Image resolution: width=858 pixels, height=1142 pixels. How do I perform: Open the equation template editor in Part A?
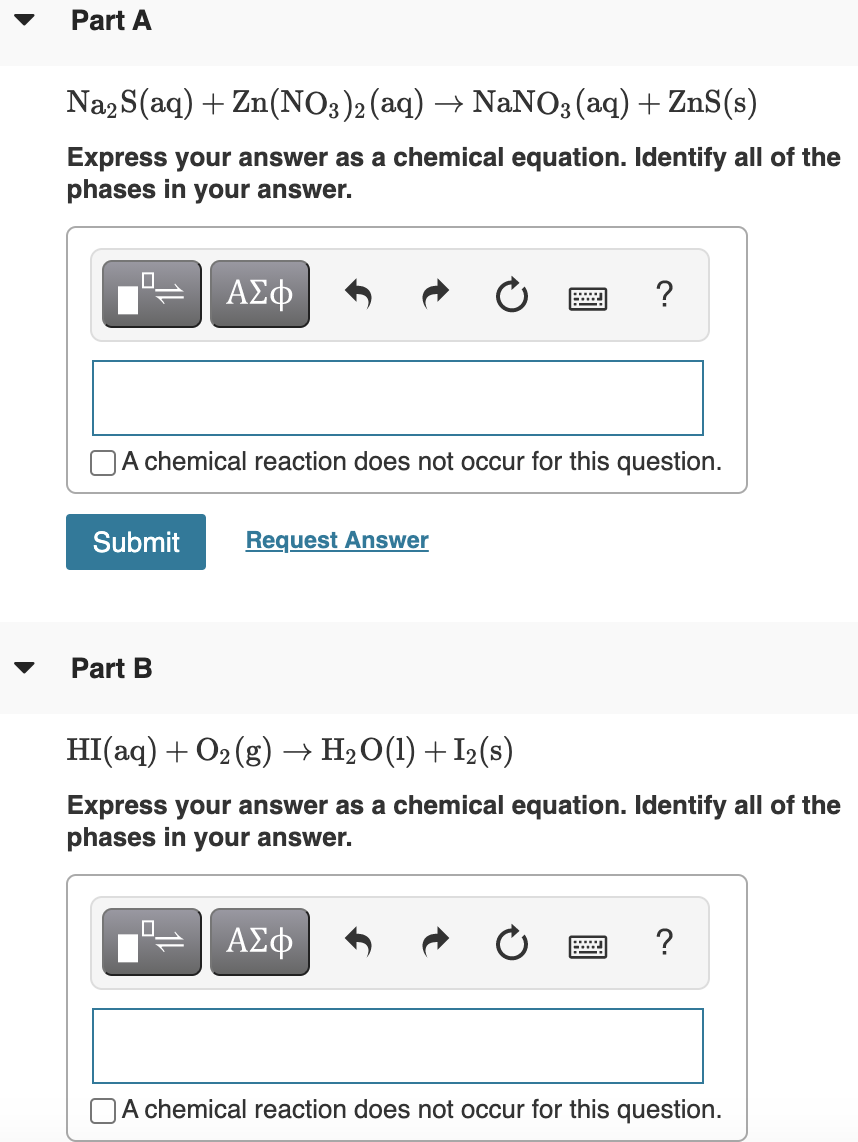click(151, 293)
